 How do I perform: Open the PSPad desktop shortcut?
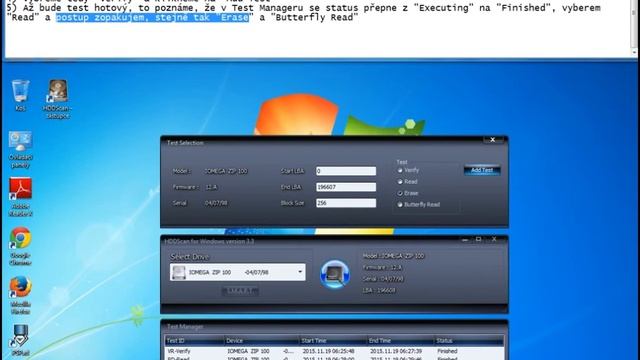(x=20, y=340)
